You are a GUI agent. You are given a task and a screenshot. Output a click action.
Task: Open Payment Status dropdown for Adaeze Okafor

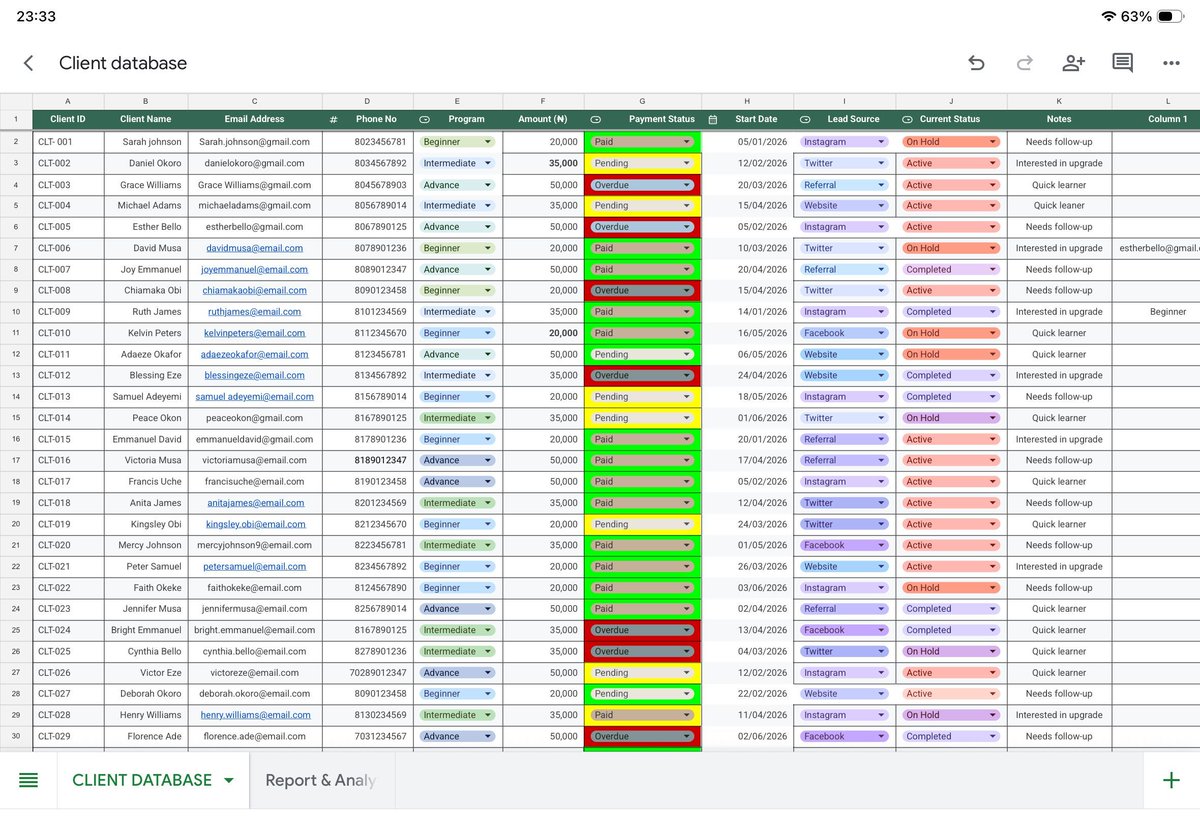(x=686, y=354)
